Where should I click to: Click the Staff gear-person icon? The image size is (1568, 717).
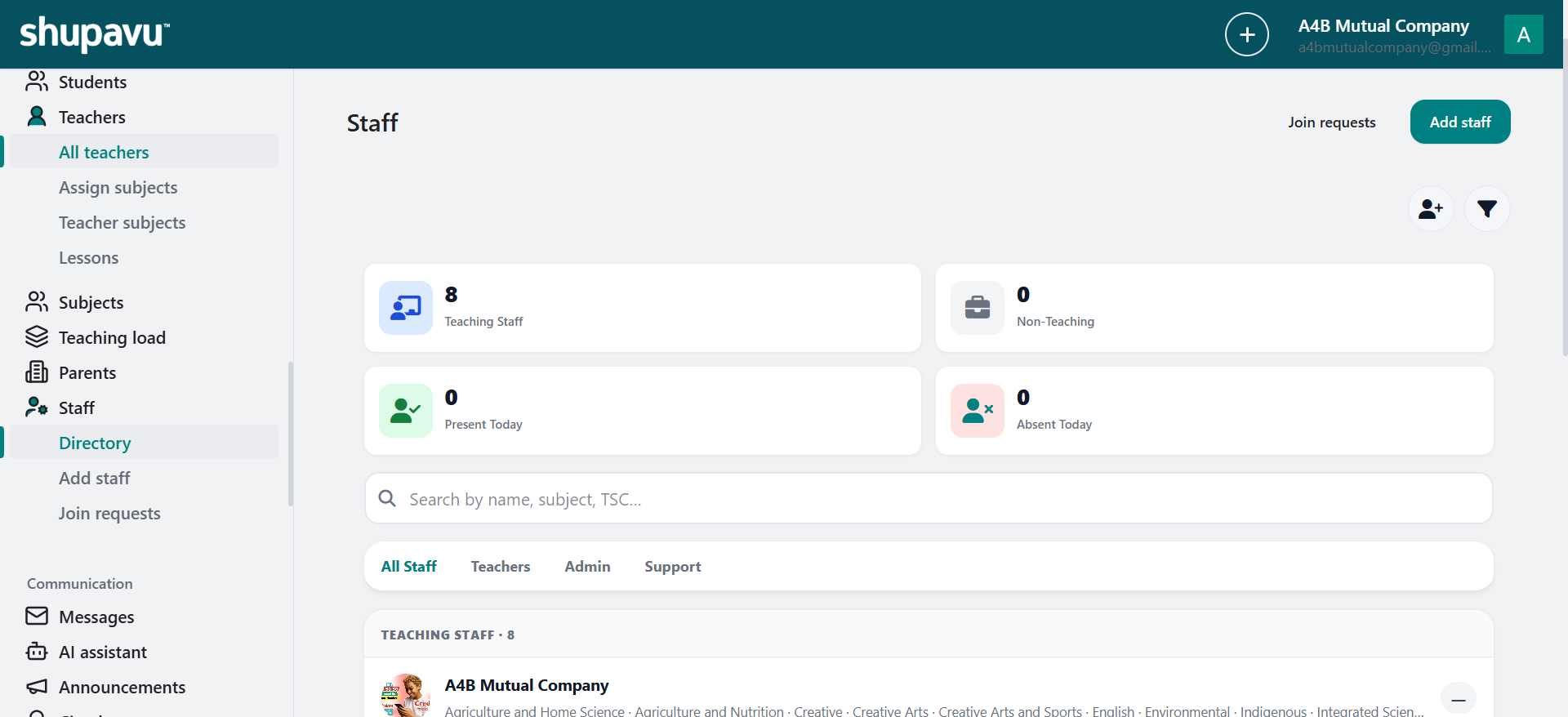(37, 407)
